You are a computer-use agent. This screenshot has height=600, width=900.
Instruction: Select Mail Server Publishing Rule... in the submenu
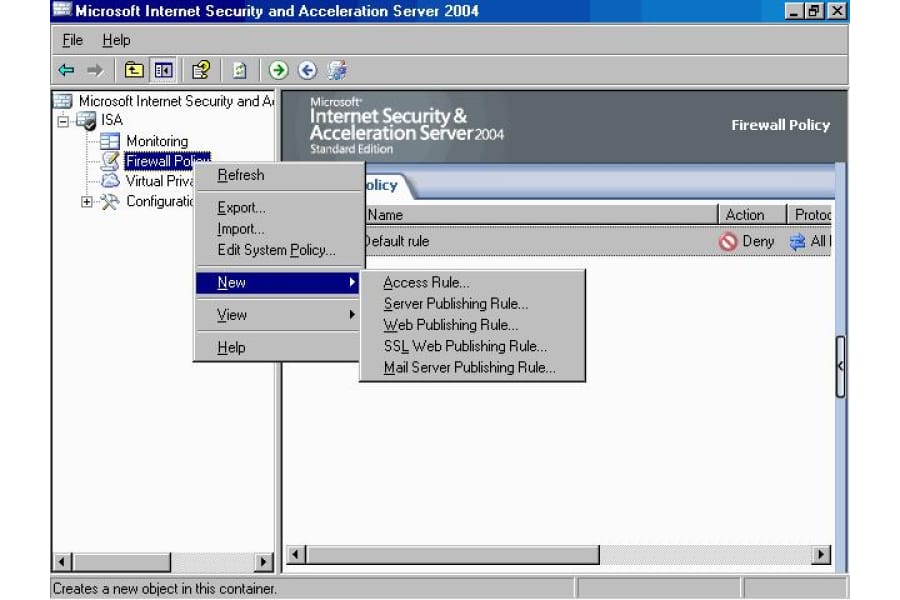click(x=472, y=367)
